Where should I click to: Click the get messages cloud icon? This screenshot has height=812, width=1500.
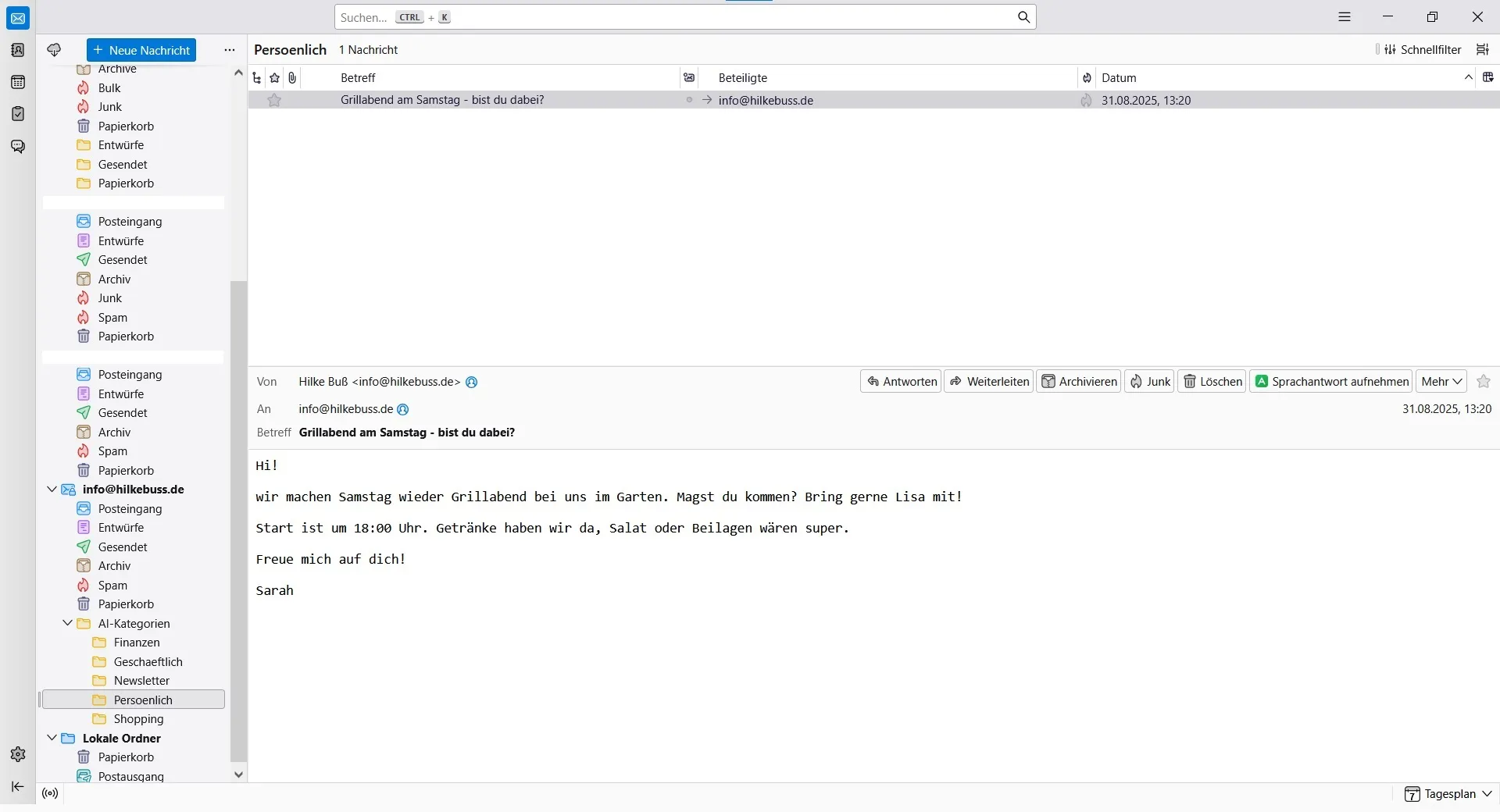(54, 50)
